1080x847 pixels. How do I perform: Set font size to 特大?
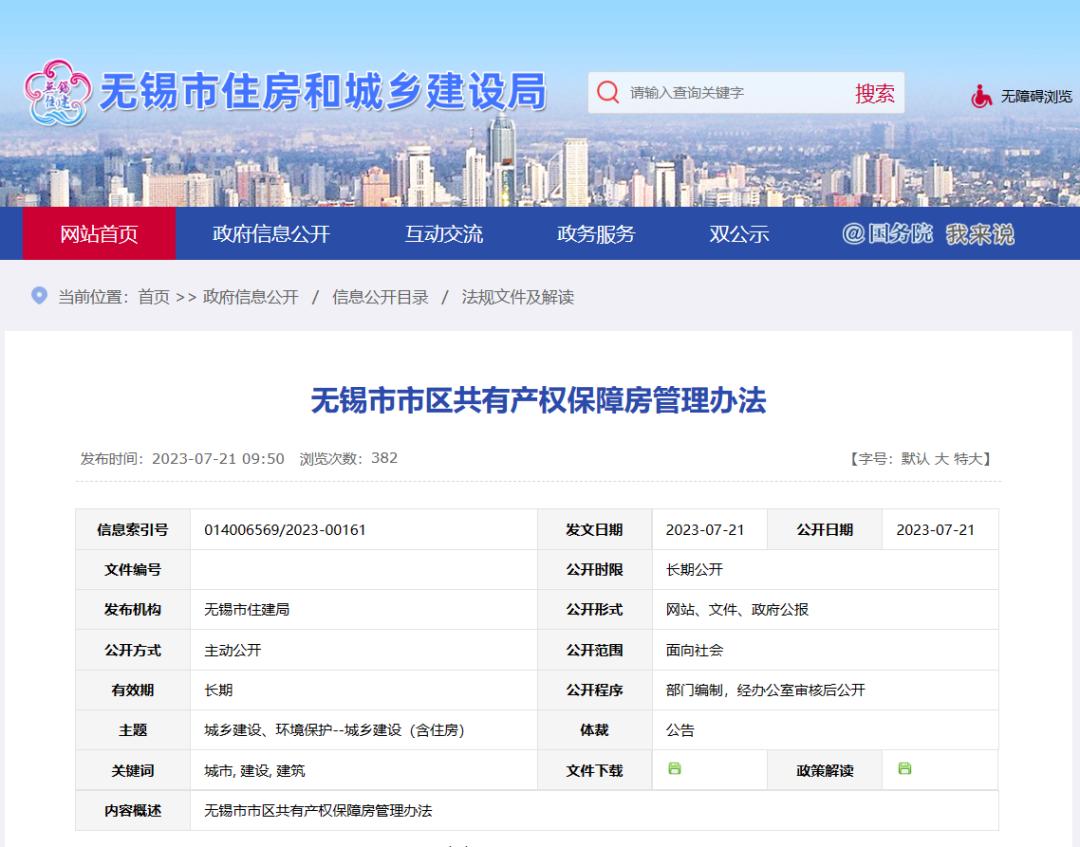[x=968, y=459]
